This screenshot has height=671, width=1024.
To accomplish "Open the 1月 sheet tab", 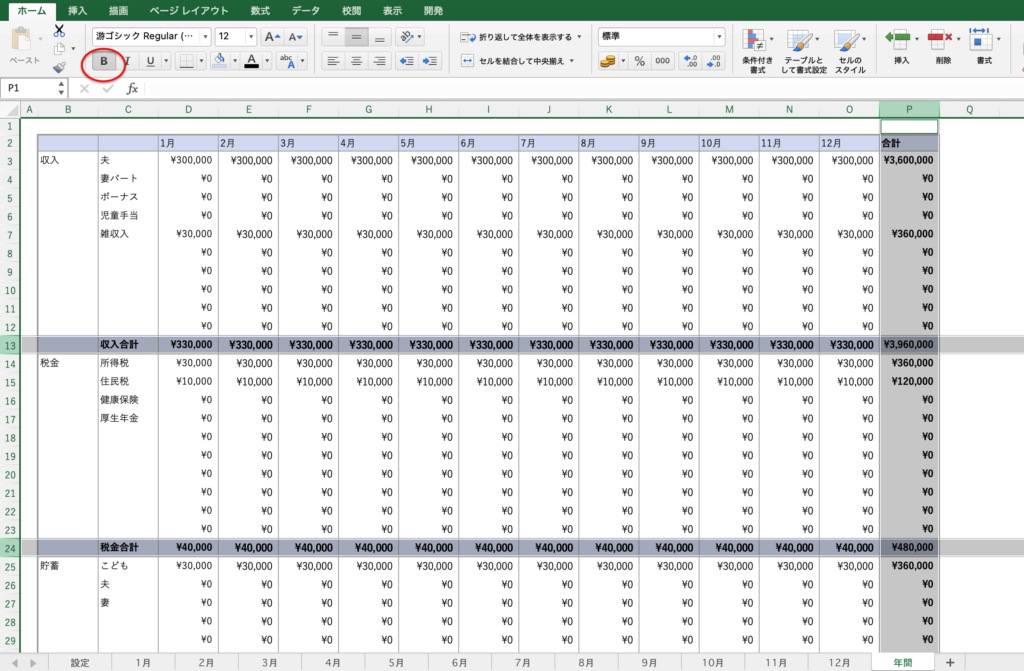I will pos(142,662).
